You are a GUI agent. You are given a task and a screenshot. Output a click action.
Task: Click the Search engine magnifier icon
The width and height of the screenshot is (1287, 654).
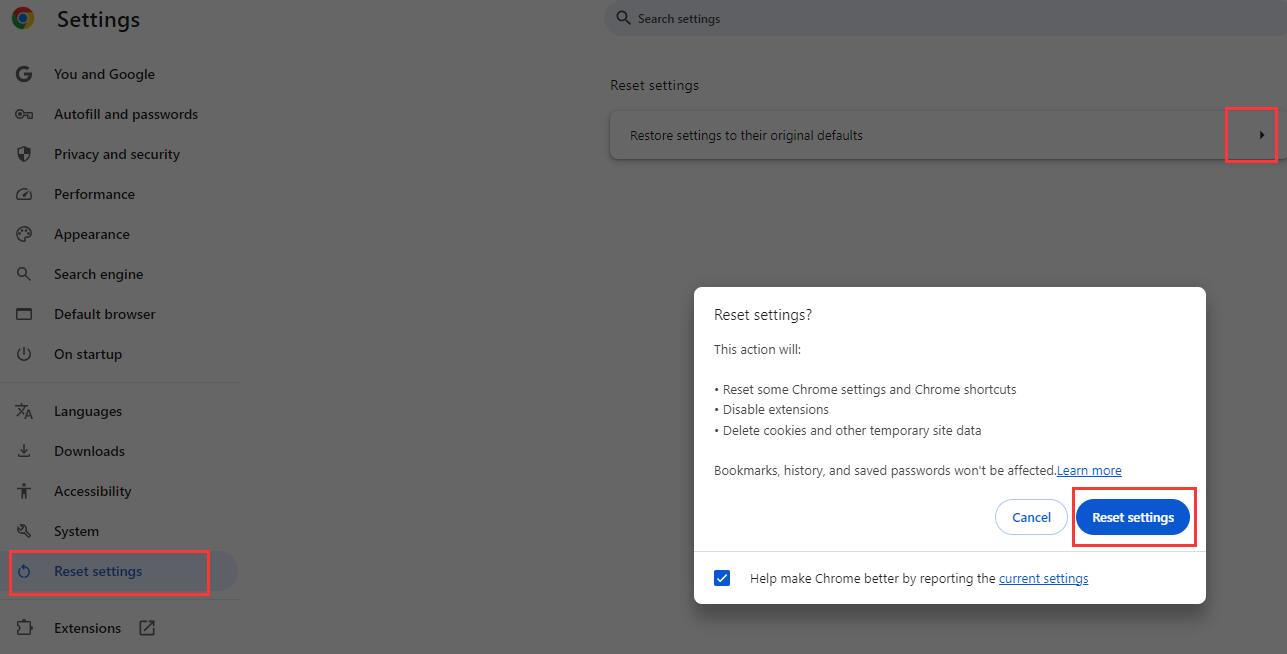pyautogui.click(x=23, y=273)
